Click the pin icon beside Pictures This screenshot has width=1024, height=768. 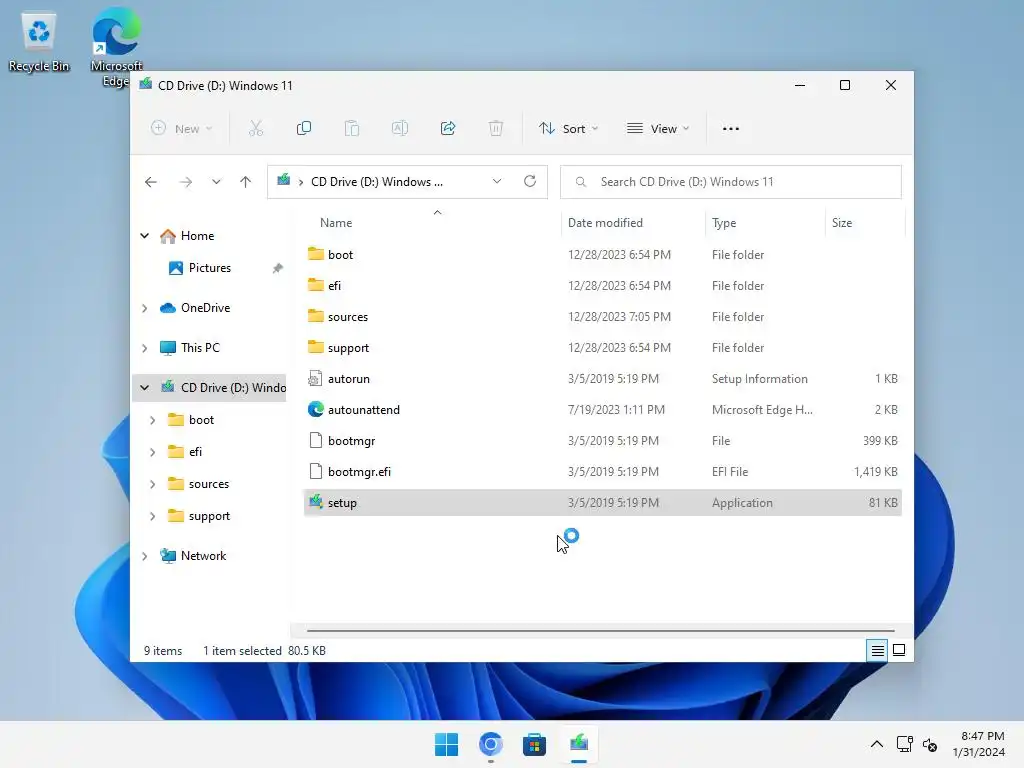click(x=278, y=268)
